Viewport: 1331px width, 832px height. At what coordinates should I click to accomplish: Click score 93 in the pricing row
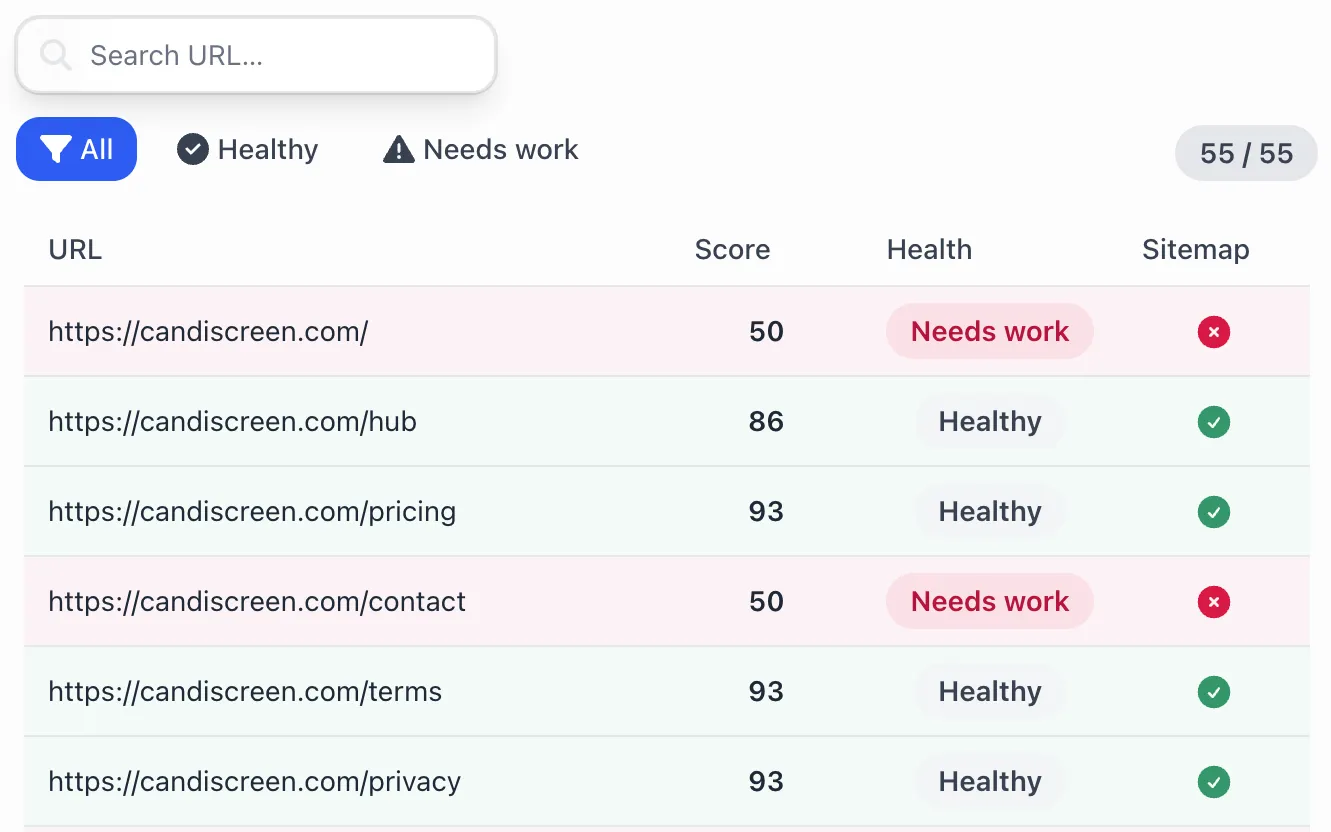click(x=766, y=511)
